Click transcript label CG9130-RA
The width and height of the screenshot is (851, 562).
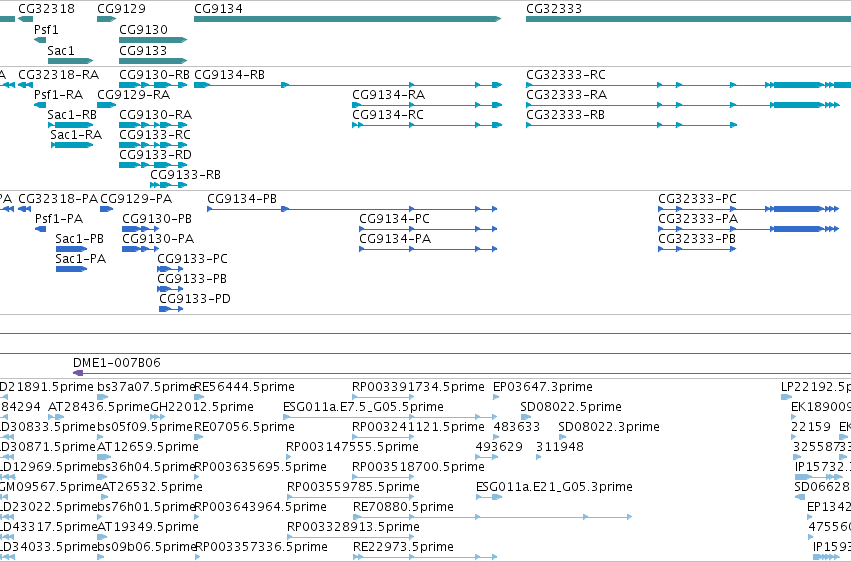pyautogui.click(x=156, y=114)
